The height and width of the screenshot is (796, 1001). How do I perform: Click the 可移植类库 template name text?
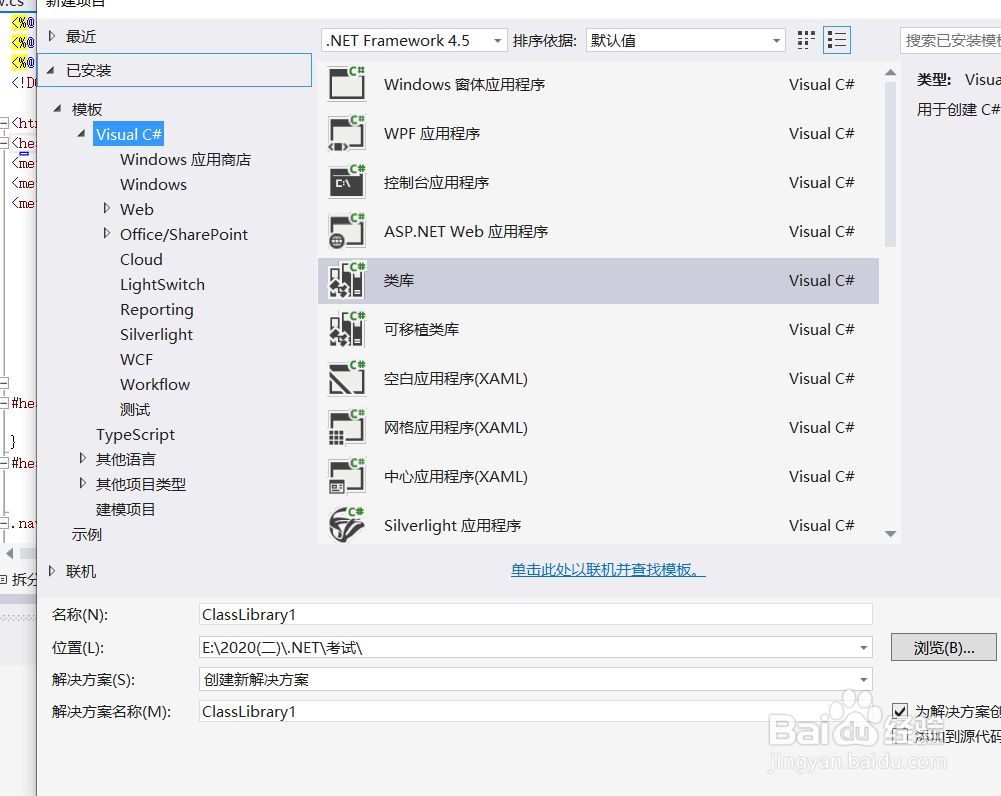coord(421,329)
